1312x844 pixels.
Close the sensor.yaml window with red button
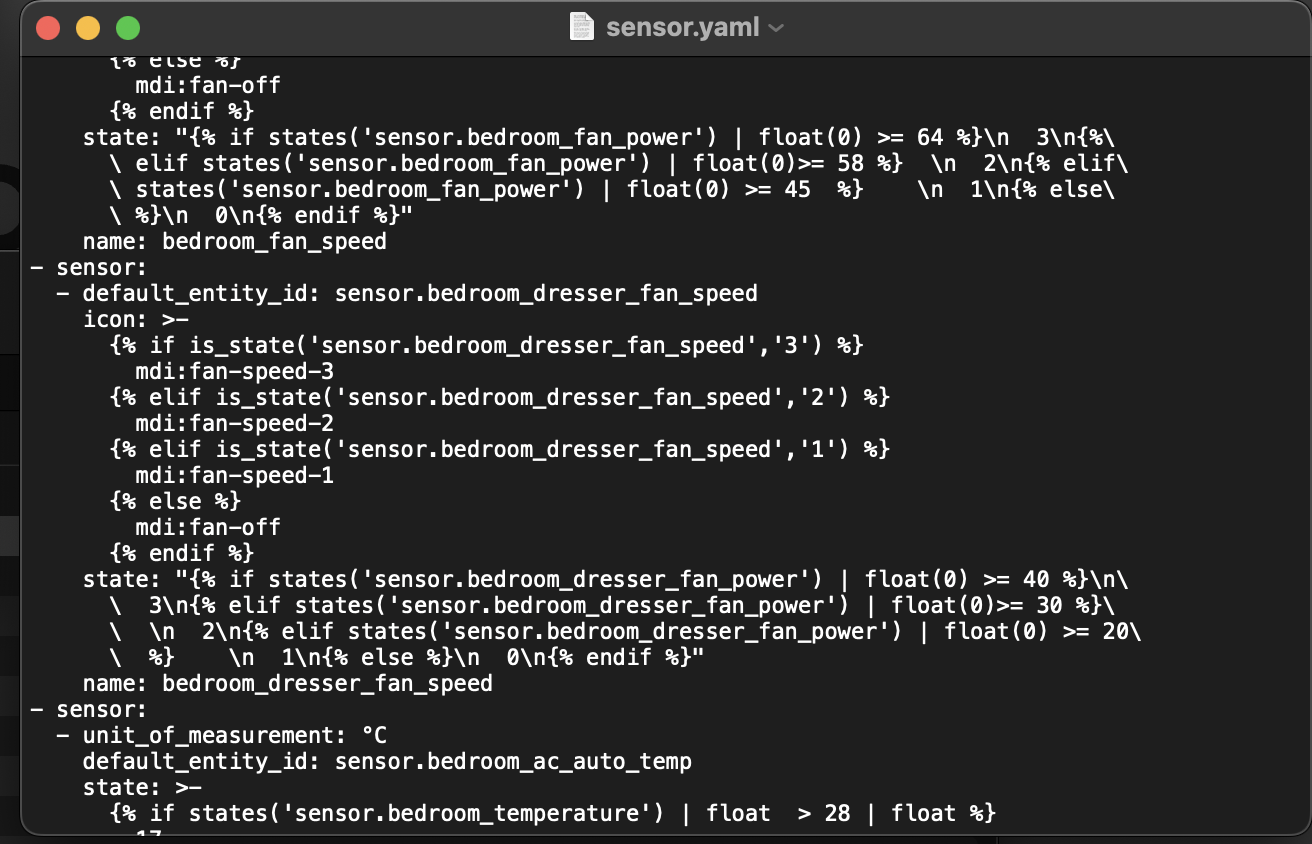tap(48, 28)
